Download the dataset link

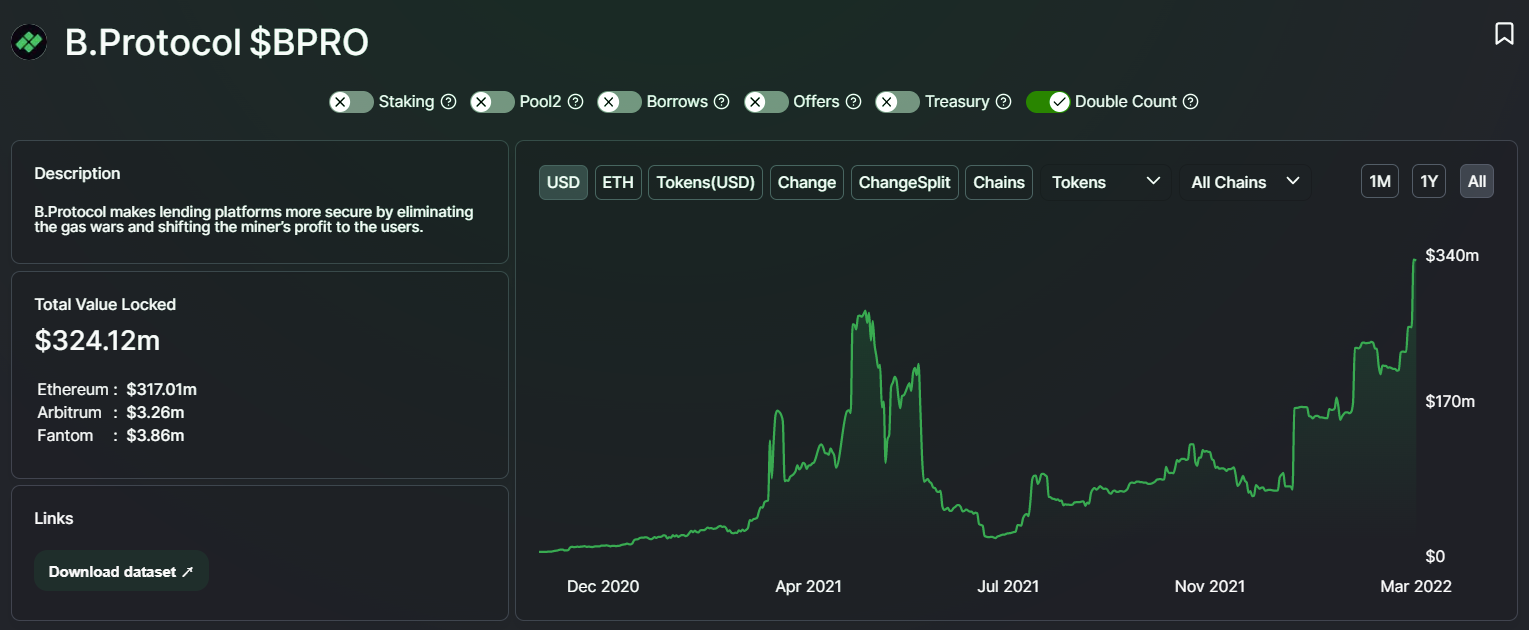coord(121,571)
